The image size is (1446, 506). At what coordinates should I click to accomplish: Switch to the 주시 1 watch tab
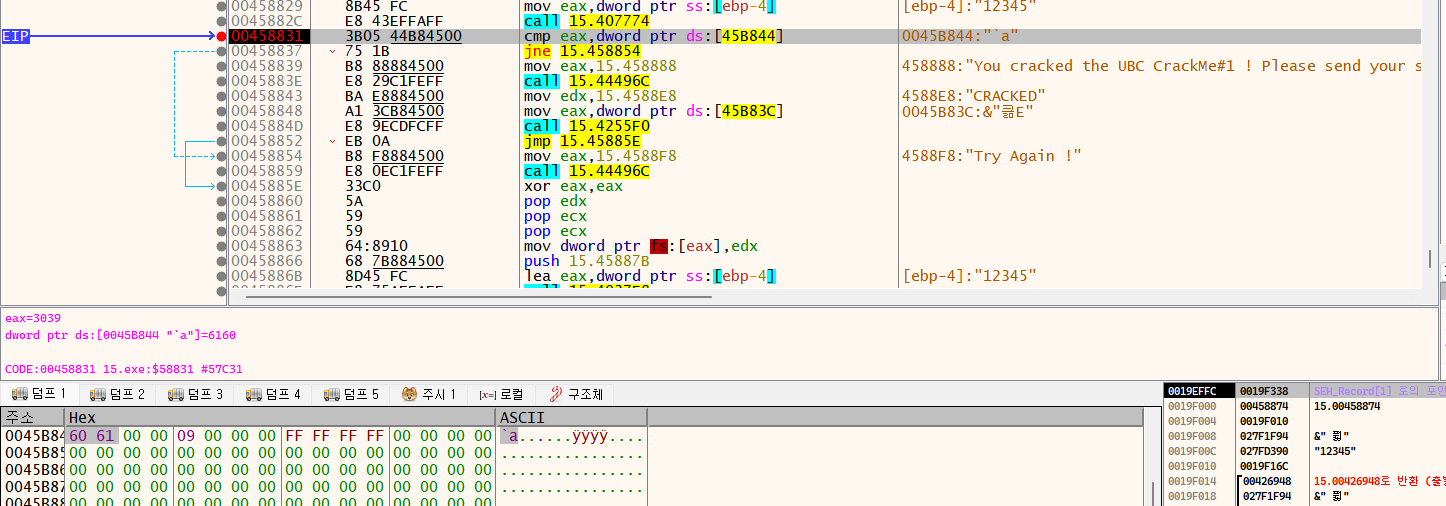tap(430, 394)
